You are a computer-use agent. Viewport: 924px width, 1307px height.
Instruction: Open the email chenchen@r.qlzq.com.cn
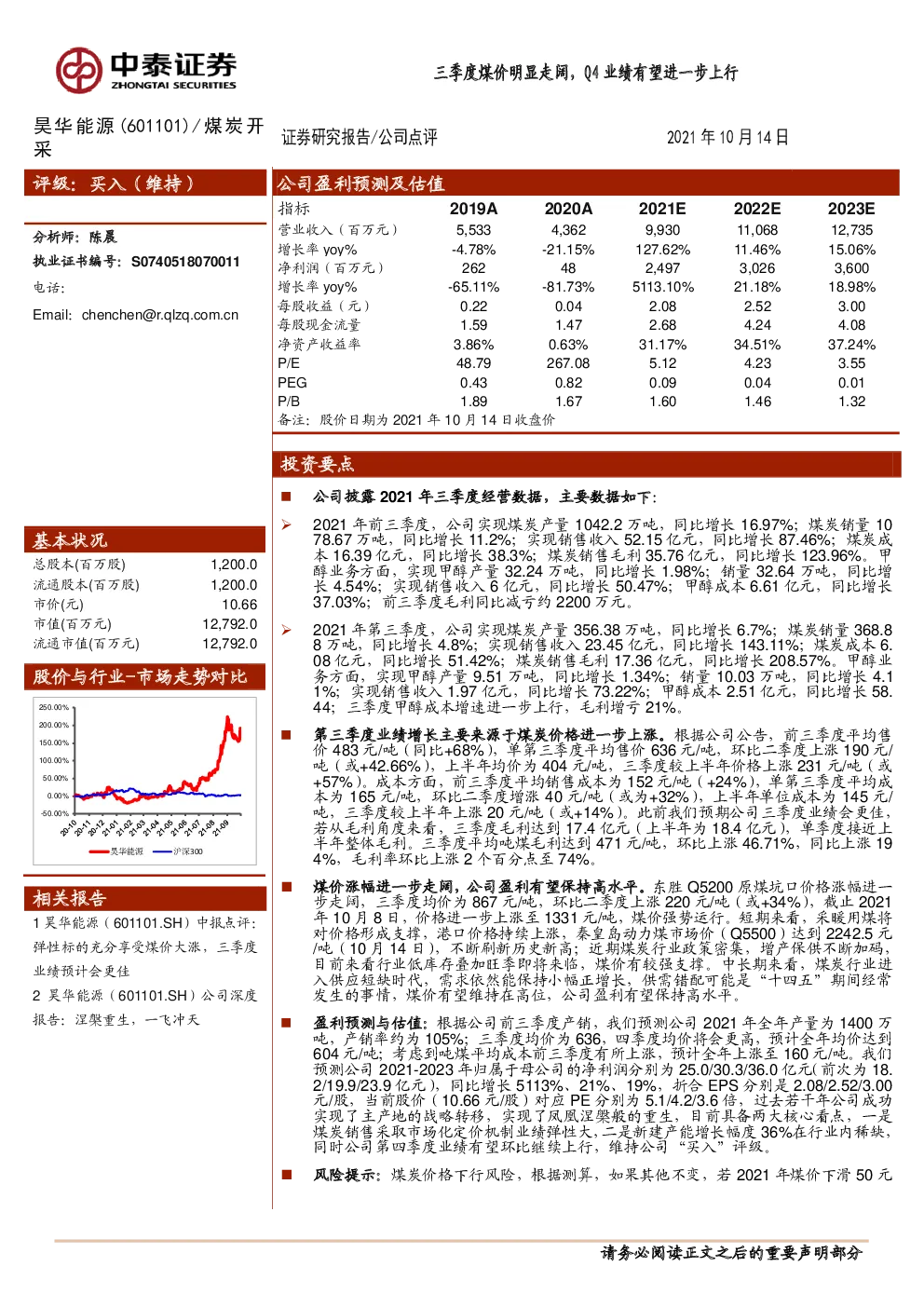click(160, 315)
